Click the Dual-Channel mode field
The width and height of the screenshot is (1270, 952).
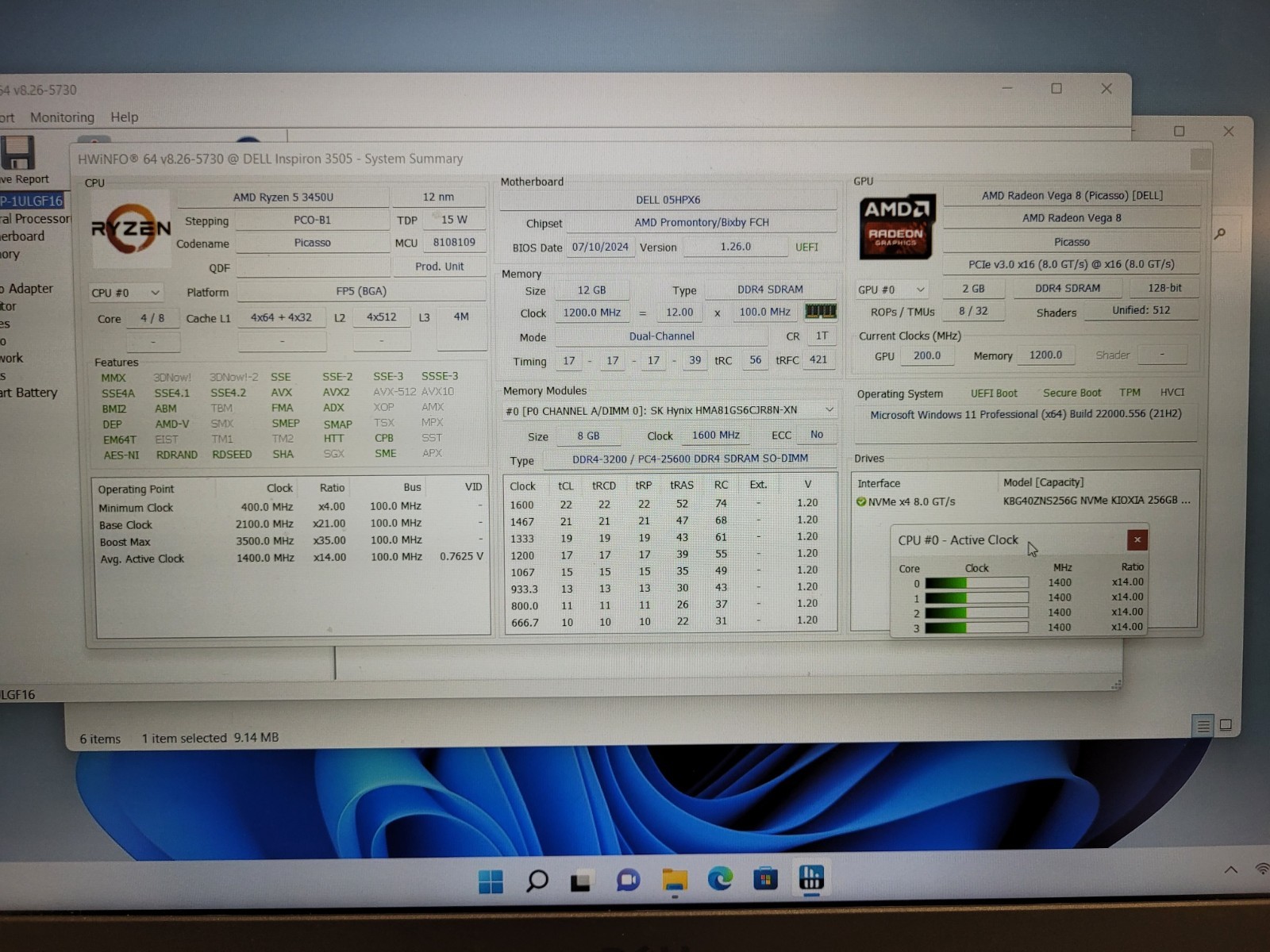click(662, 336)
